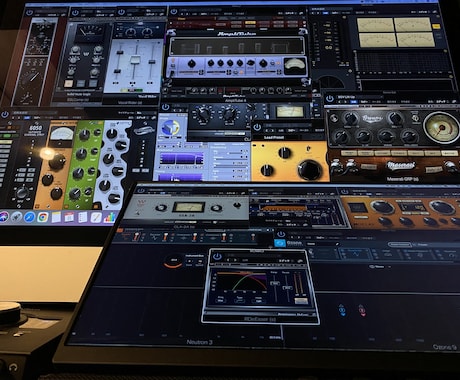Click the leftmost knob on AmpliTube amp head
This screenshot has width=460, height=380.
(191, 63)
